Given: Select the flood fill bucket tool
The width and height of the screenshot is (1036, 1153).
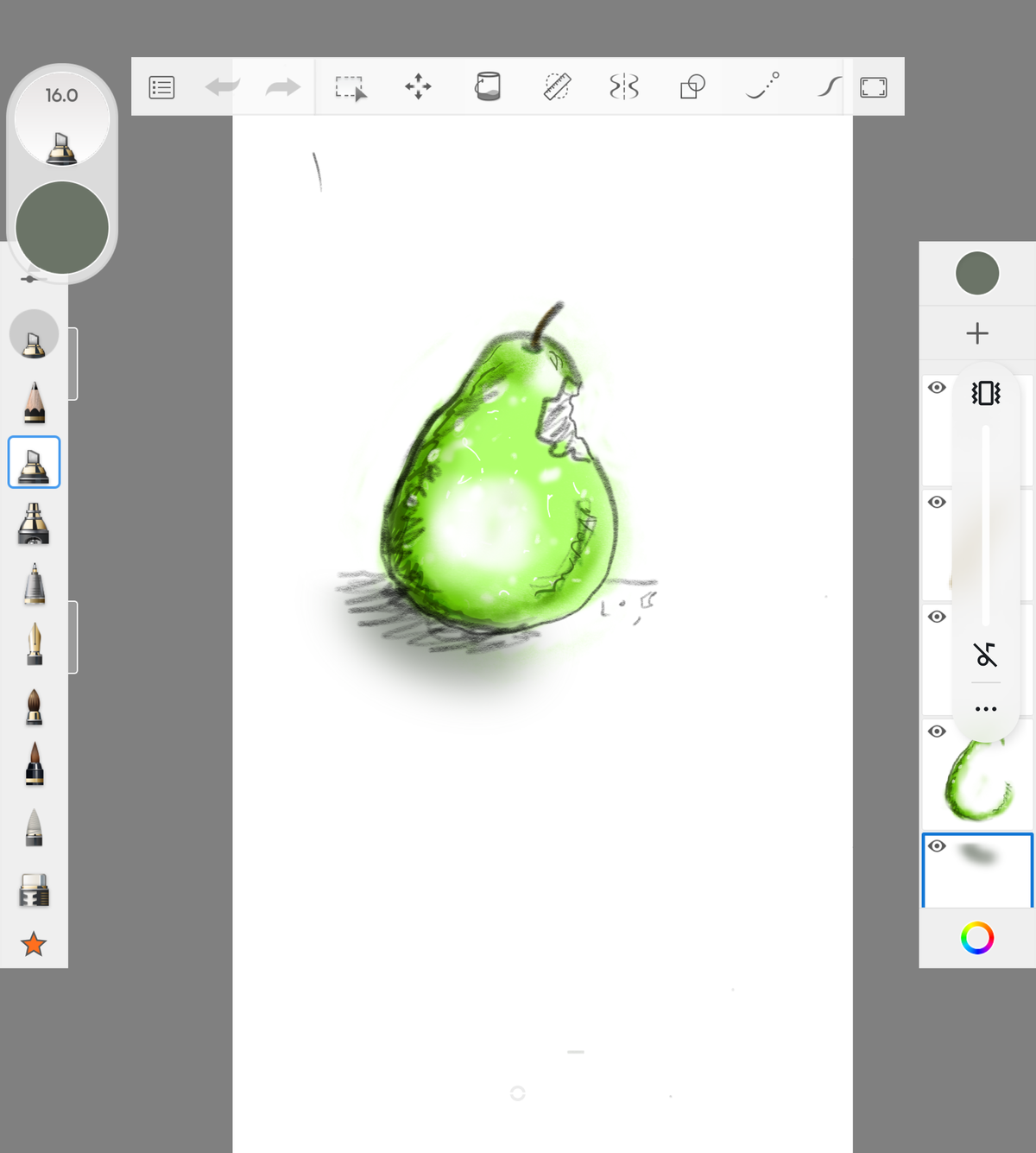Looking at the screenshot, I should 488,86.
